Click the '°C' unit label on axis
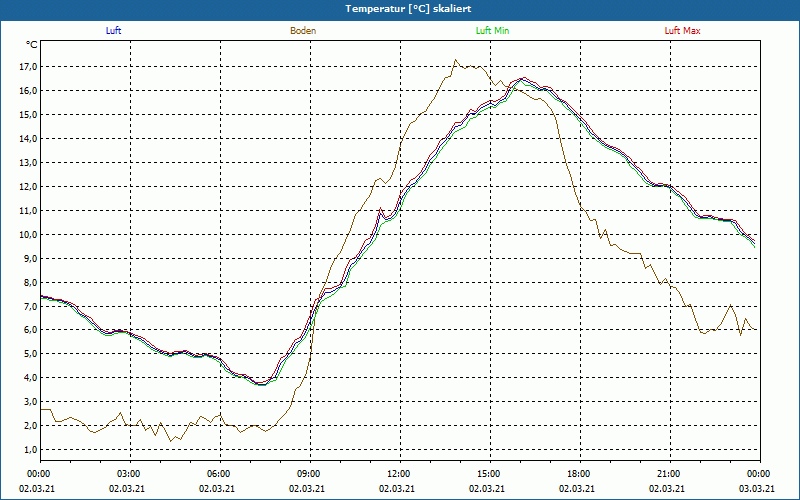 click(32, 45)
